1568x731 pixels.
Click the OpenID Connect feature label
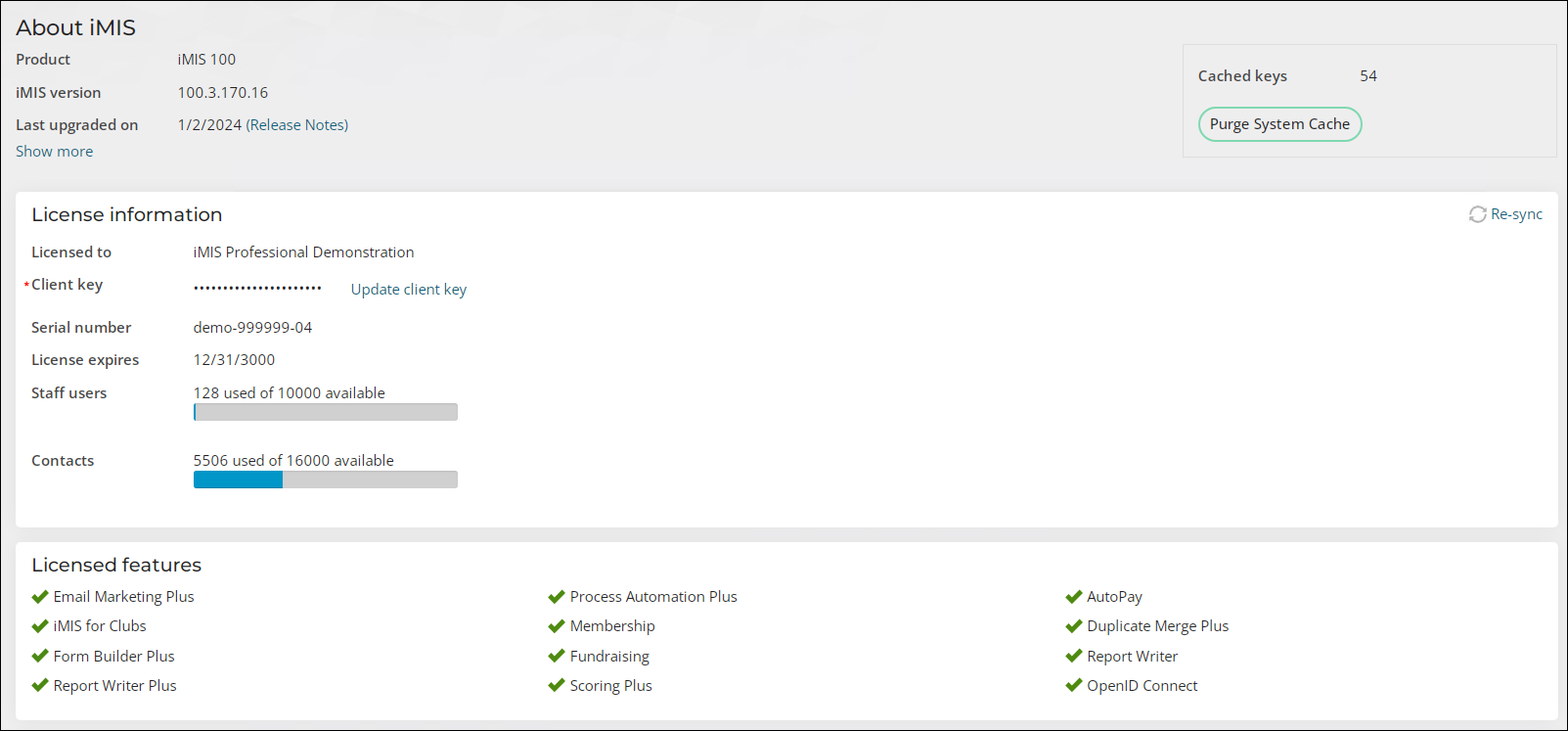click(1142, 686)
